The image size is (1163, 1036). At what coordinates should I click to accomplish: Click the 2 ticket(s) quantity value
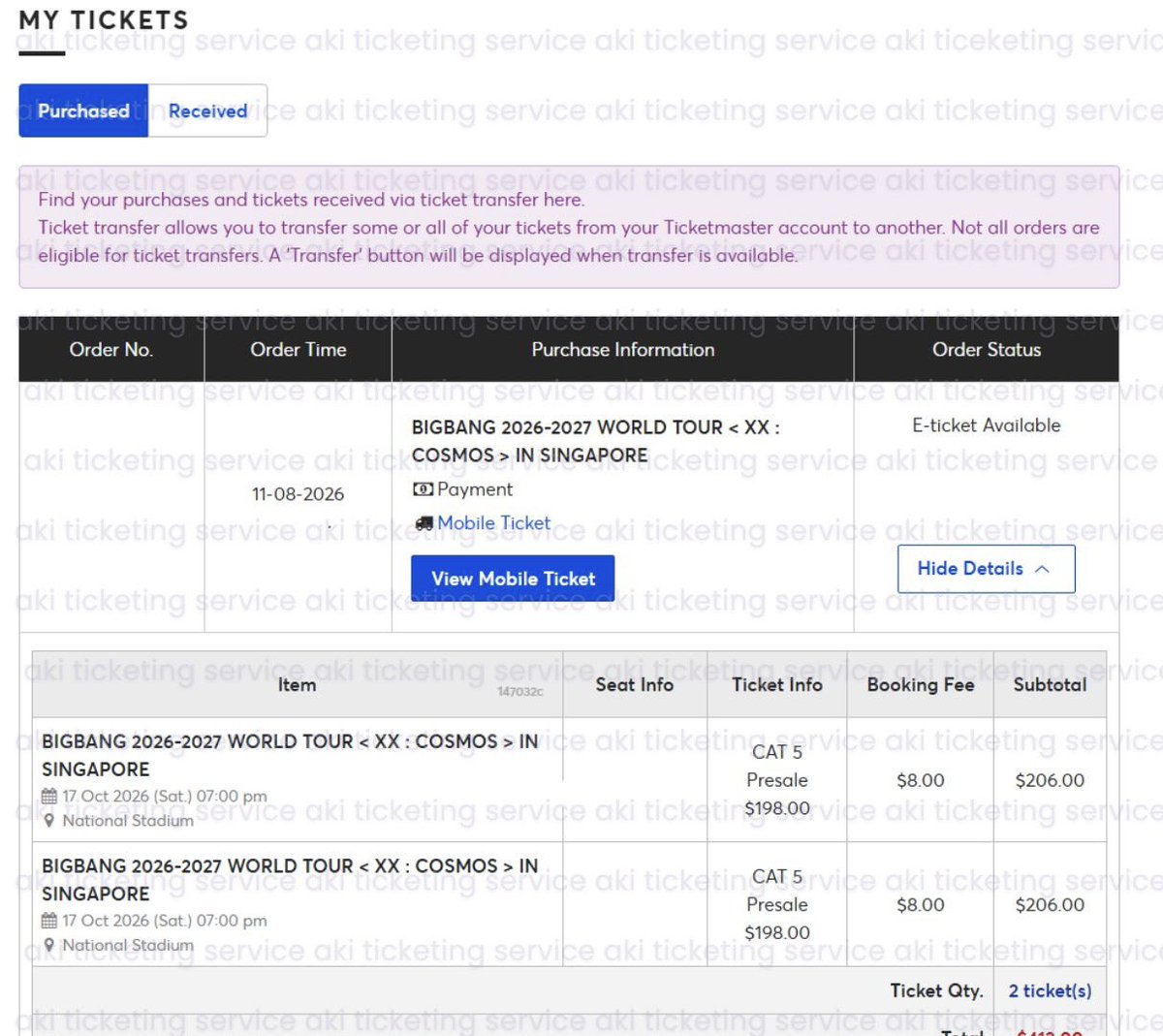1050,990
